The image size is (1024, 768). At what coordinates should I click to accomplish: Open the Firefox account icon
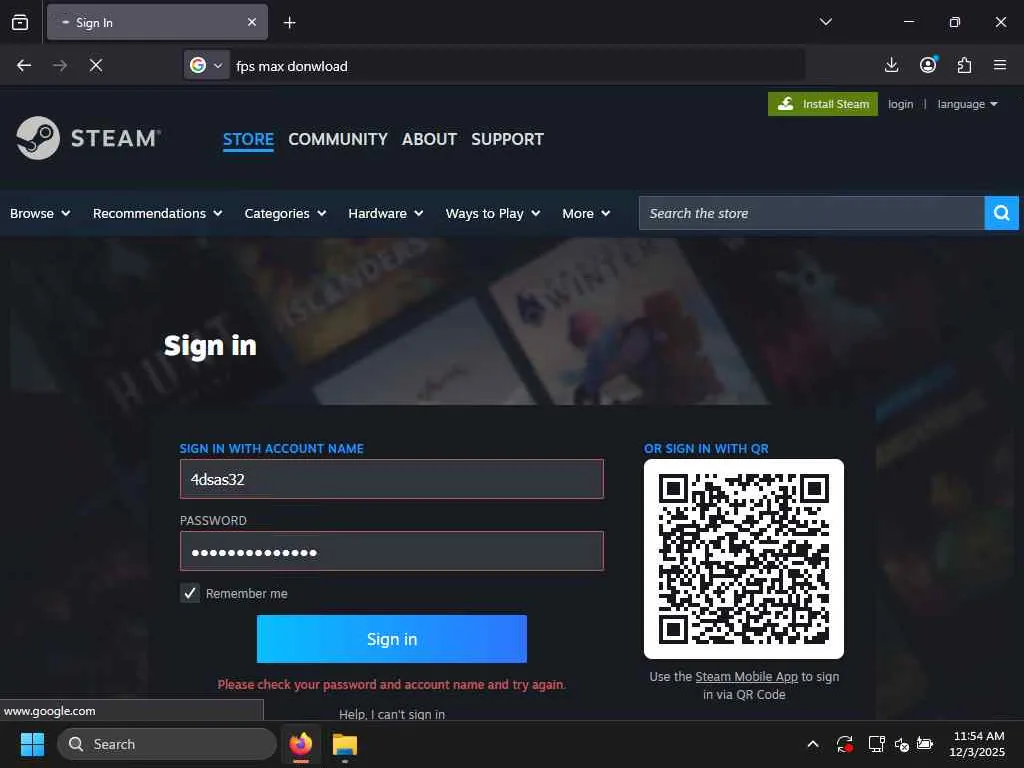point(928,65)
